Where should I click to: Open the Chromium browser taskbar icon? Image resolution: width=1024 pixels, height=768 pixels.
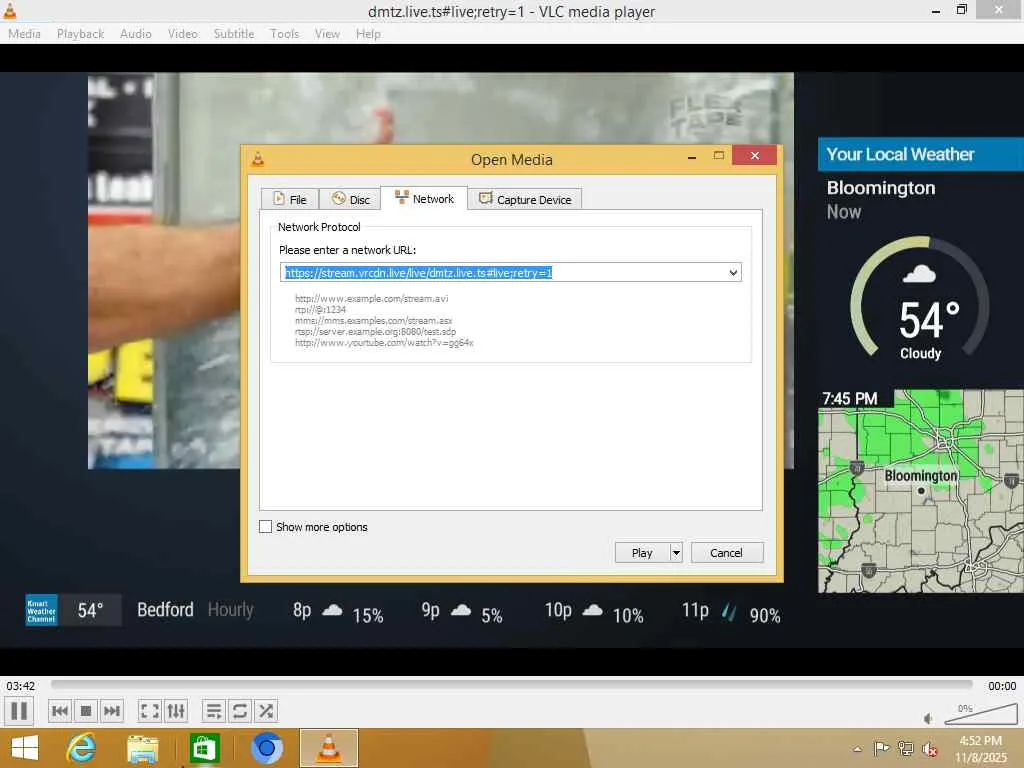pyautogui.click(x=266, y=748)
